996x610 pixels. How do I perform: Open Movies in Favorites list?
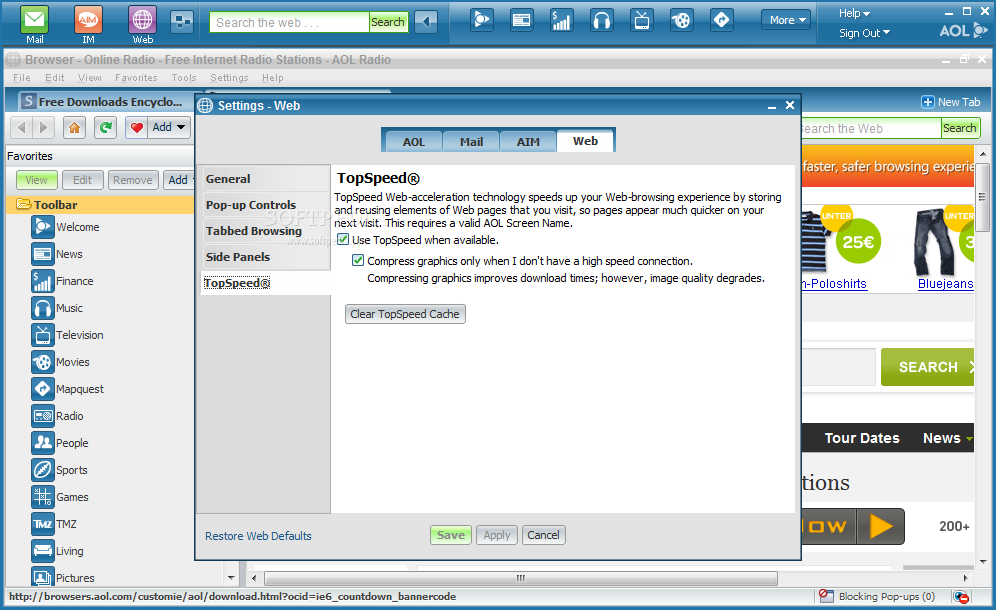coord(60,362)
